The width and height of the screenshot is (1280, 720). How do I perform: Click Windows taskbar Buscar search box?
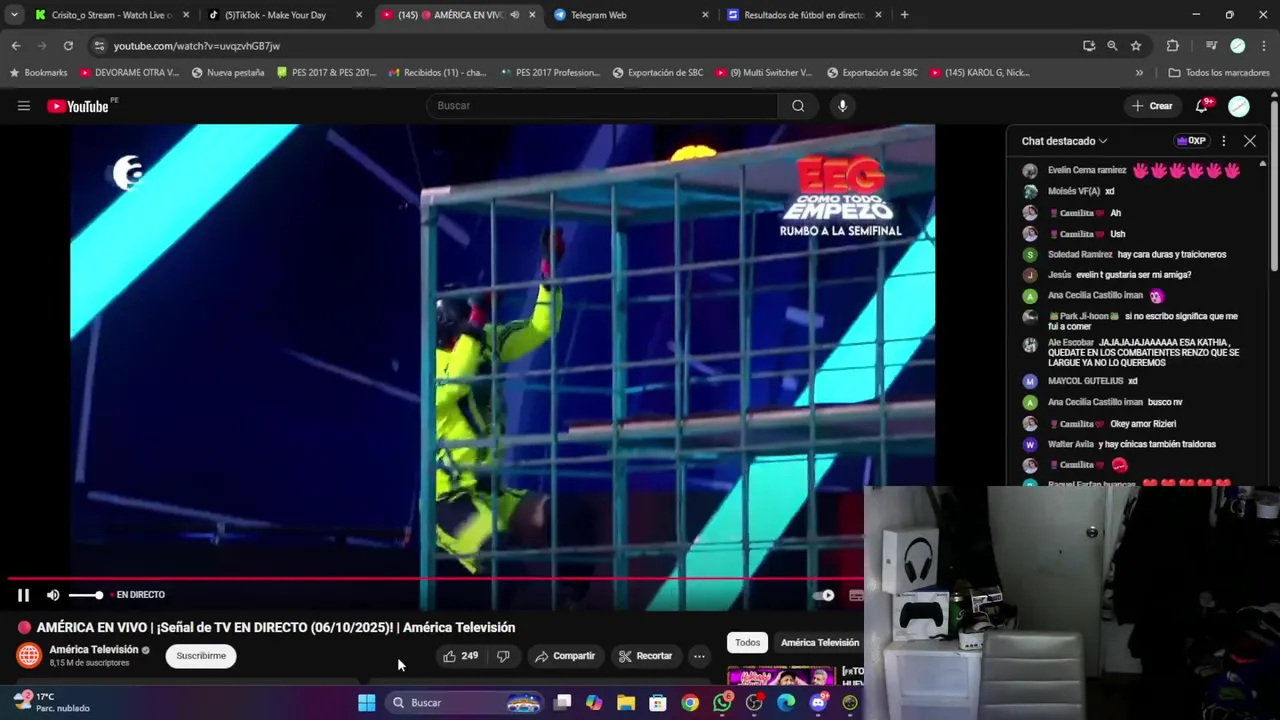(463, 703)
